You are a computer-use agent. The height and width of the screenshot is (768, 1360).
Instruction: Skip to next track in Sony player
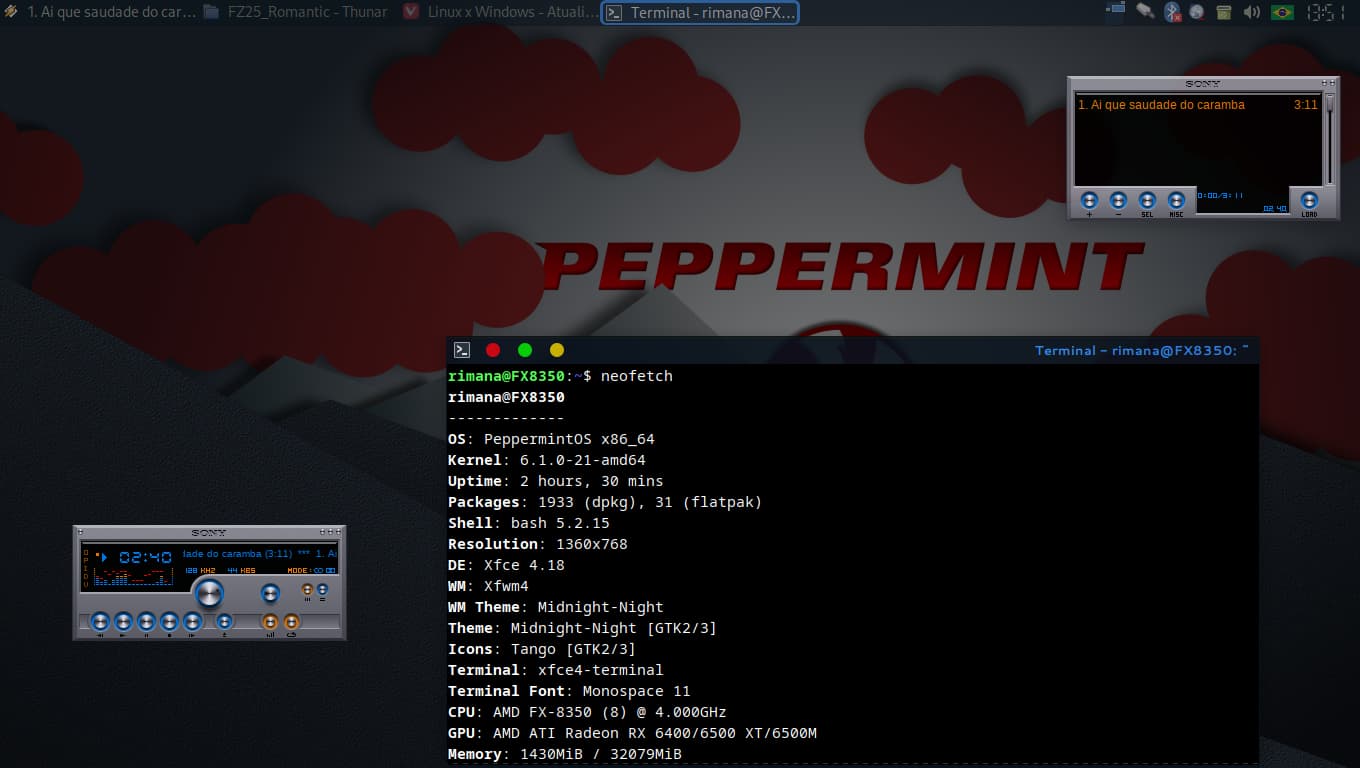(x=192, y=622)
